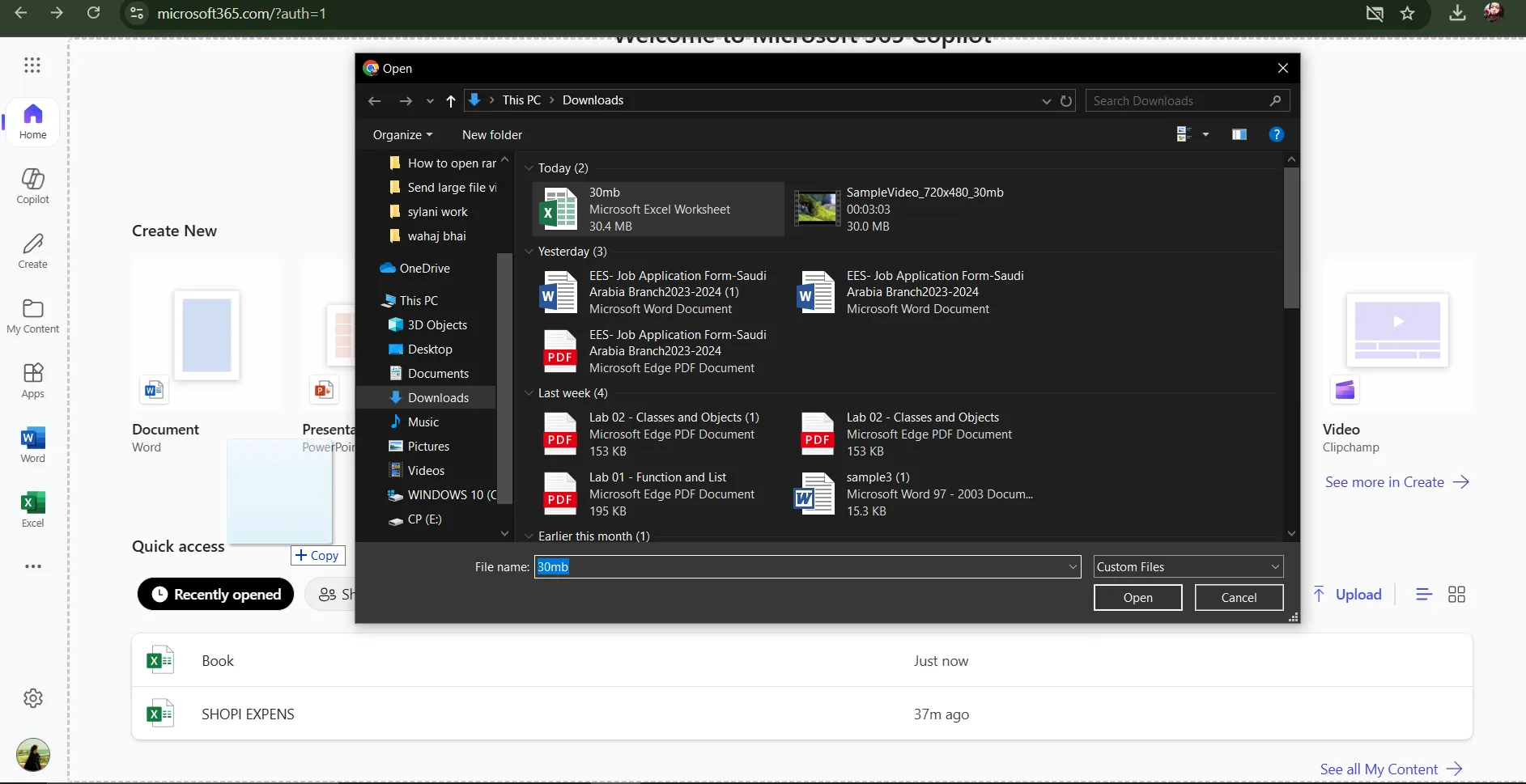Image resolution: width=1526 pixels, height=784 pixels.
Task: Collapse the Last week (4) group
Action: 529,393
